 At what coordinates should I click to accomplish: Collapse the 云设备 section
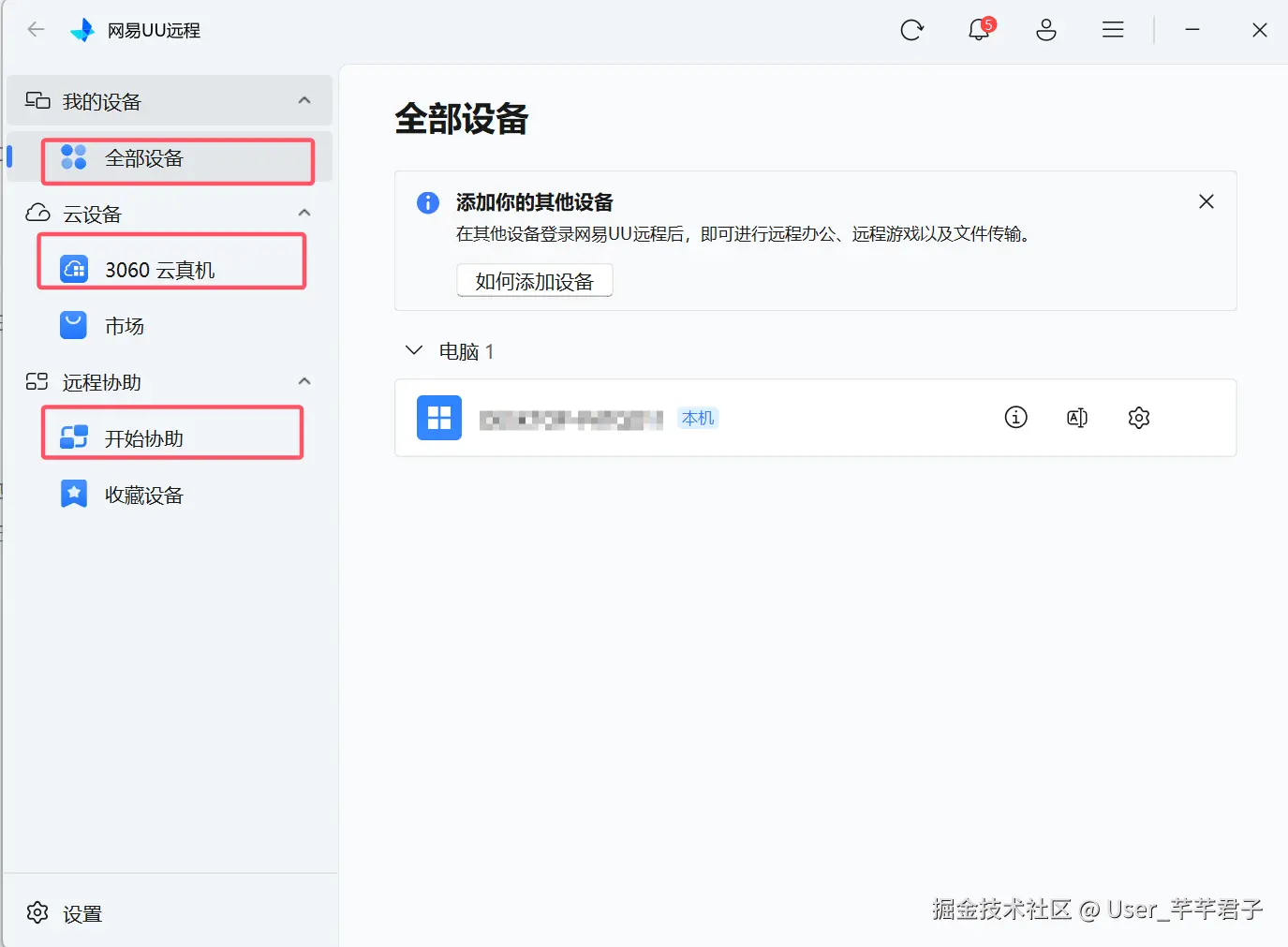coord(304,213)
